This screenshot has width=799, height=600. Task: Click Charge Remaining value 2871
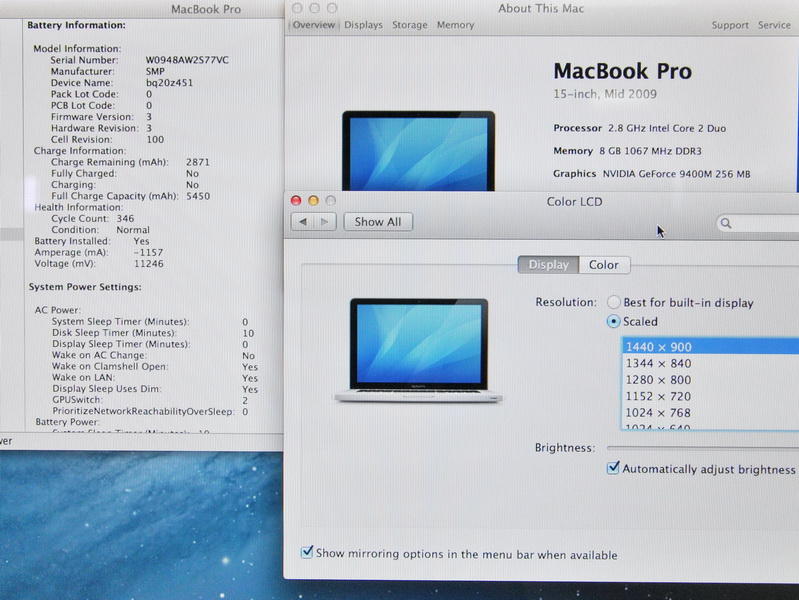coord(198,162)
